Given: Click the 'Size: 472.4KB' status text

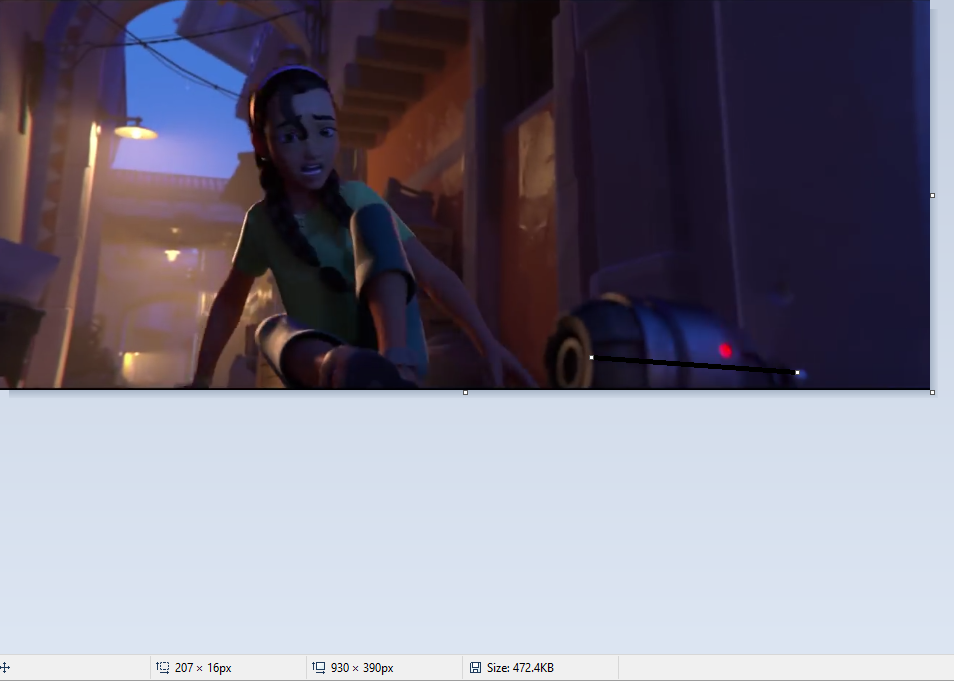Looking at the screenshot, I should (x=520, y=668).
